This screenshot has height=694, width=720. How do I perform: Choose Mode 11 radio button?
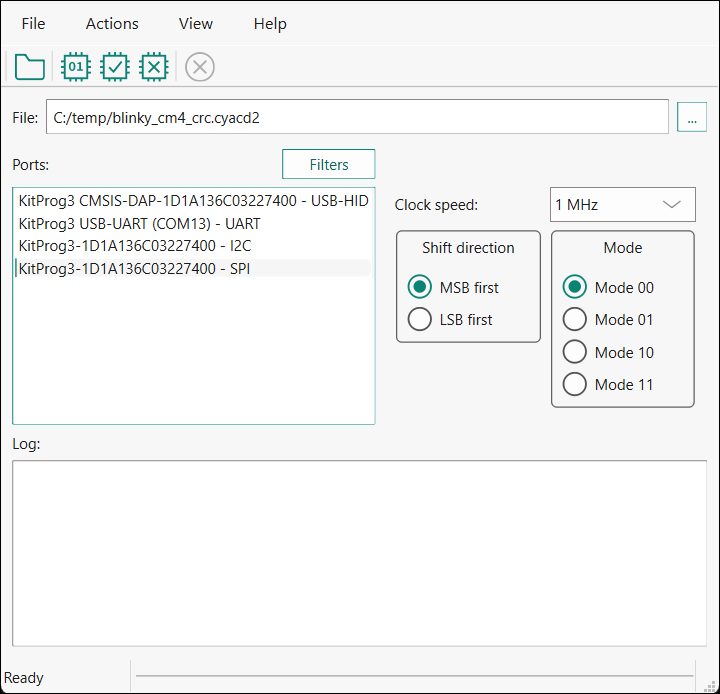pyautogui.click(x=575, y=384)
